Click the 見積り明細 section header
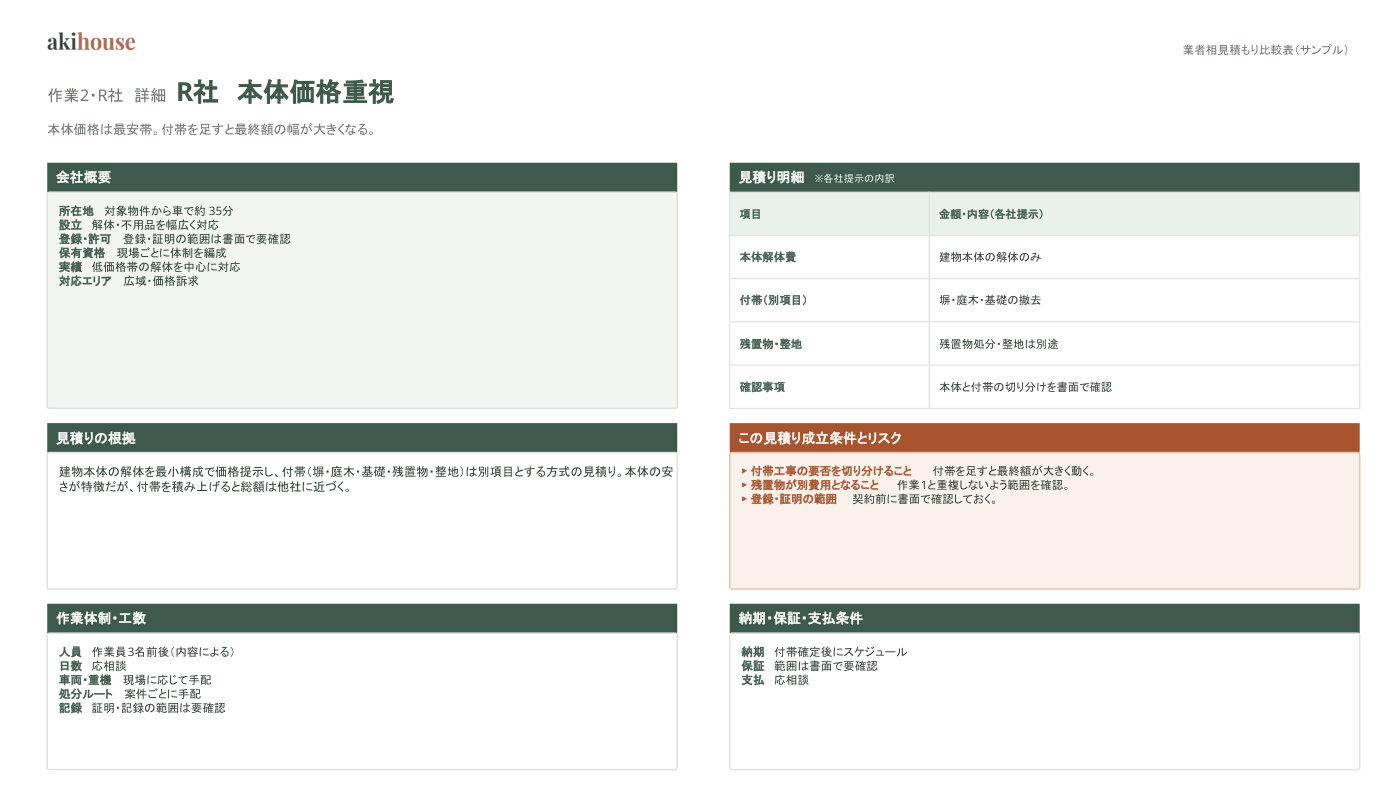The height and width of the screenshot is (788, 1400). (1044, 177)
